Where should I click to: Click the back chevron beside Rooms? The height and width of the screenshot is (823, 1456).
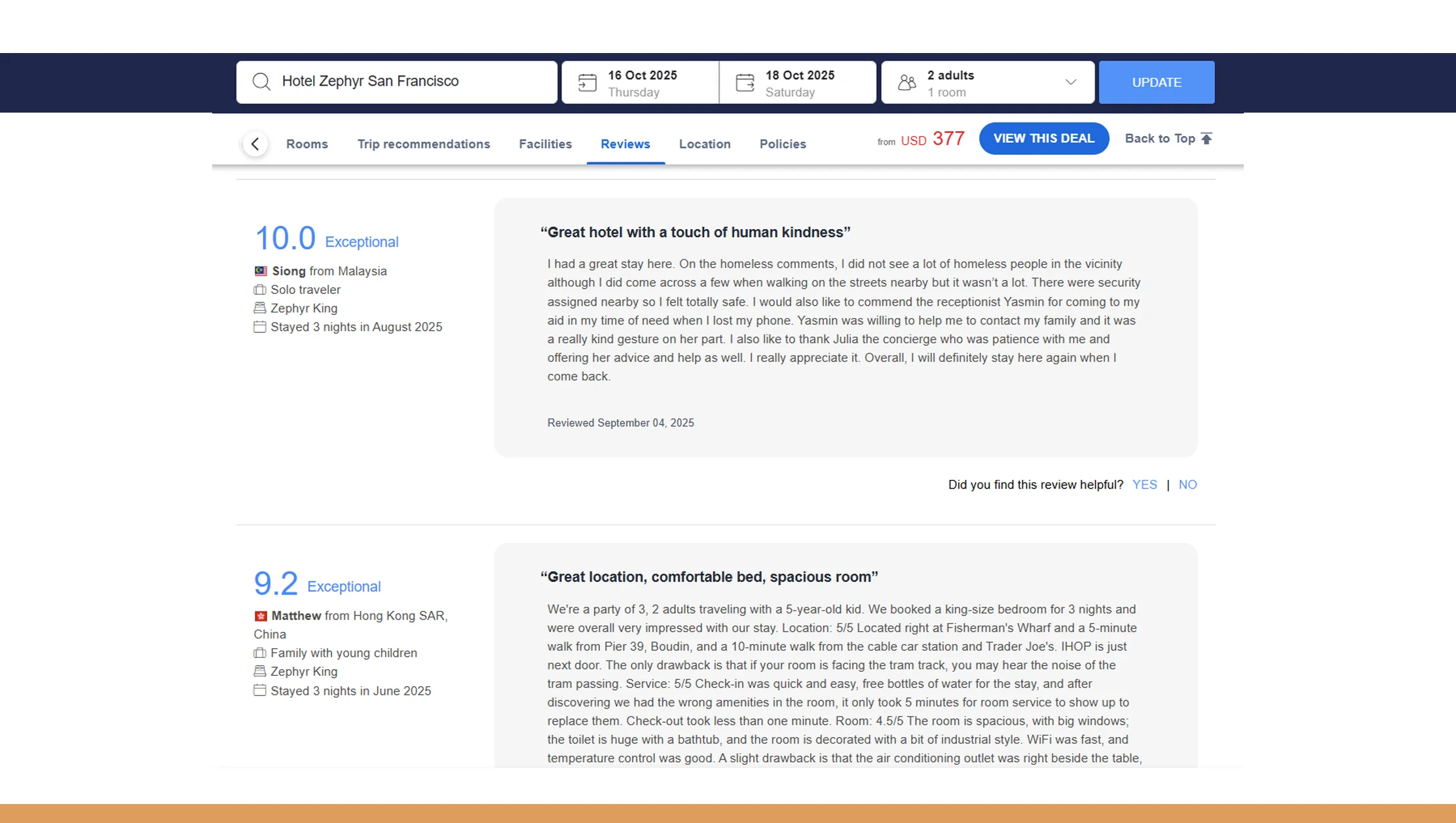click(x=255, y=143)
